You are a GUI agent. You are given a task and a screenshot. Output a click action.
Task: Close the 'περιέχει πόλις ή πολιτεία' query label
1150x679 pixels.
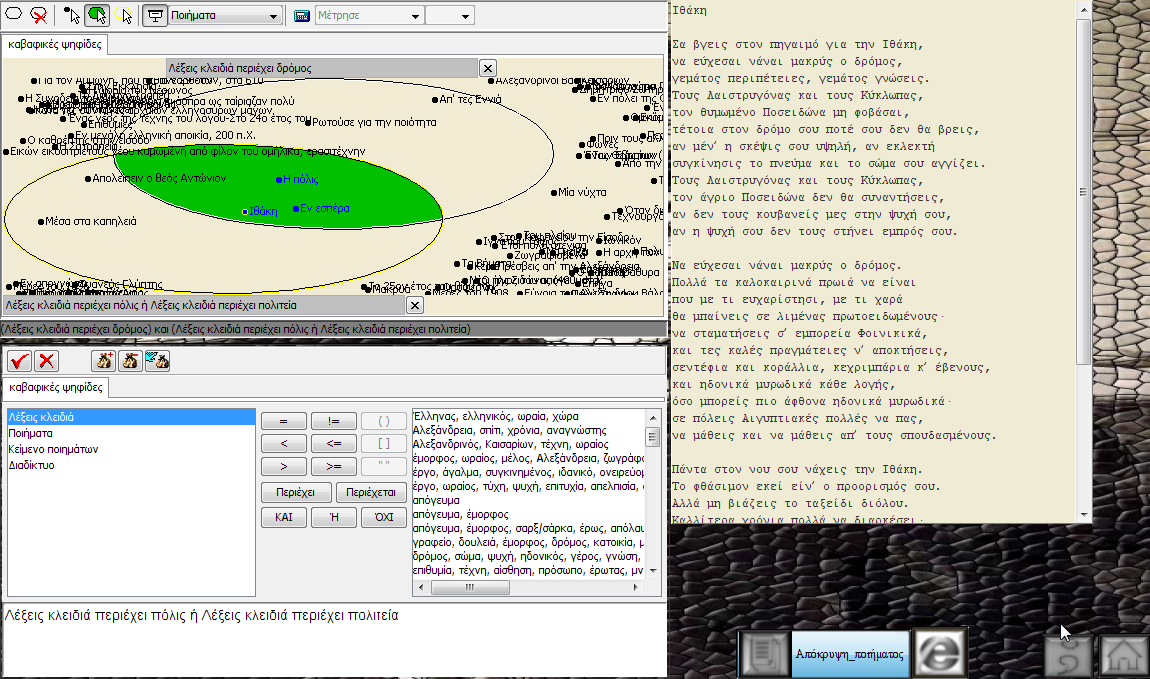pos(414,305)
